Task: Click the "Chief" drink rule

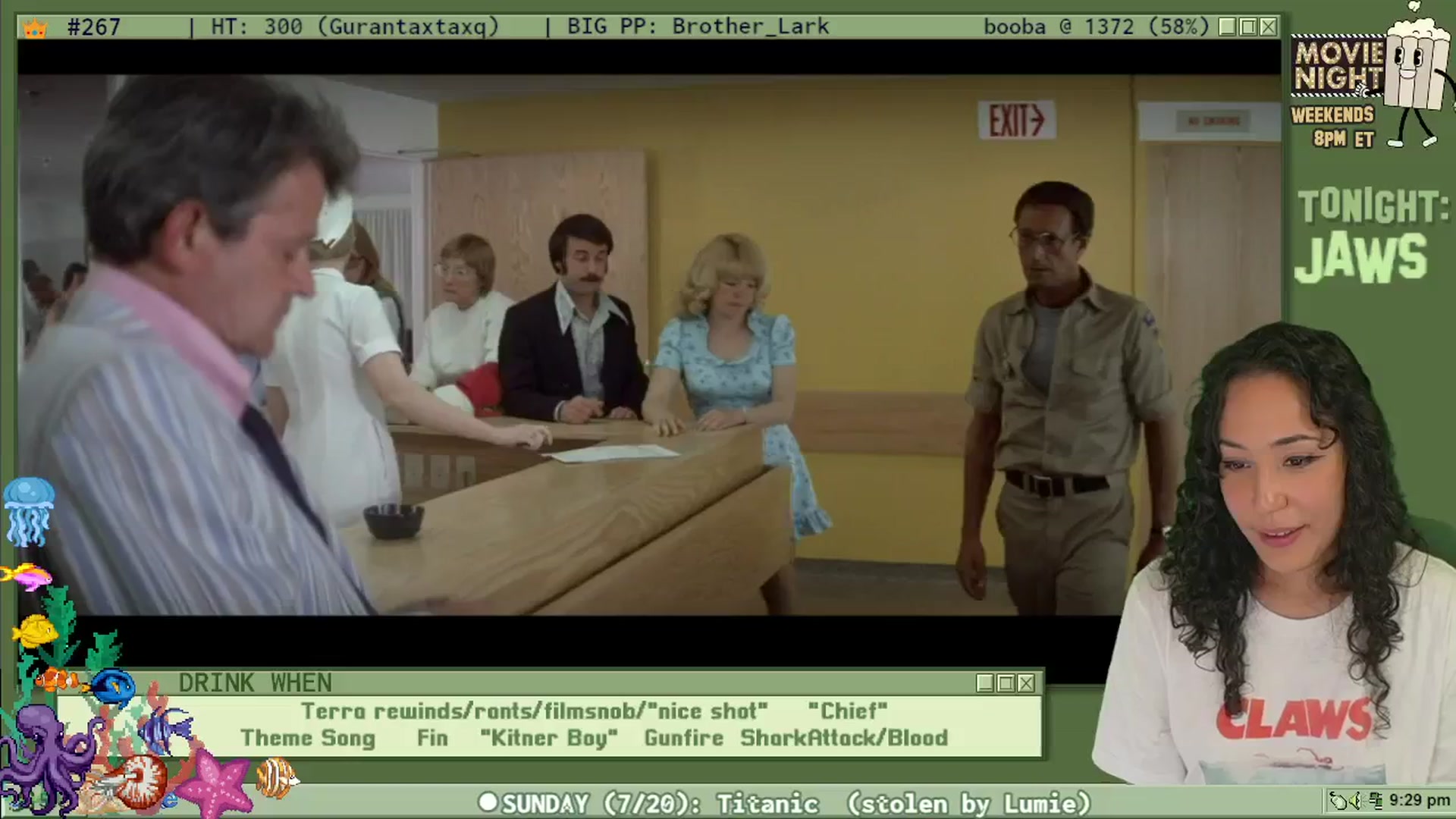Action: (847, 711)
